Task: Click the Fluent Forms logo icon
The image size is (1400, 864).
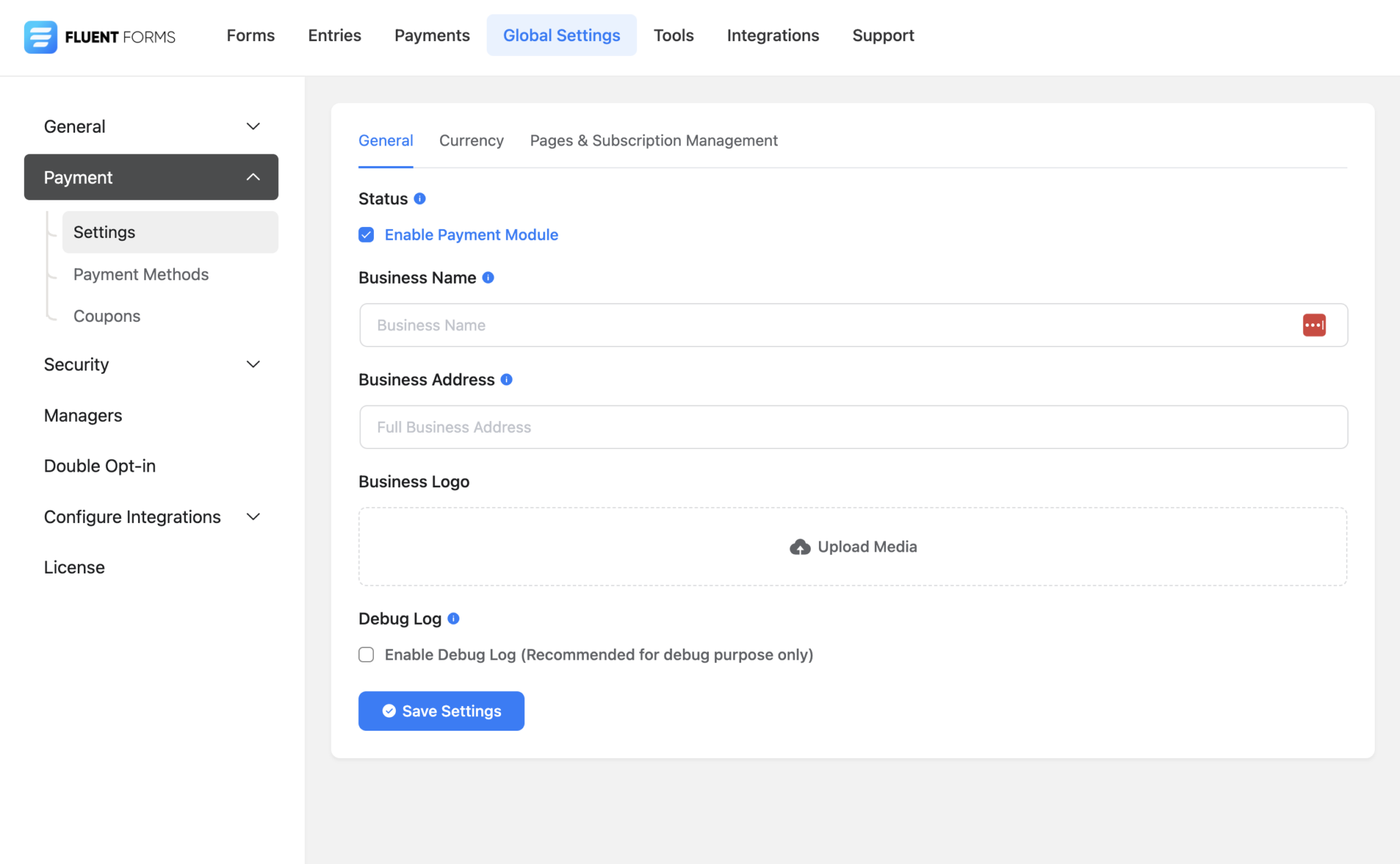Action: click(x=40, y=36)
